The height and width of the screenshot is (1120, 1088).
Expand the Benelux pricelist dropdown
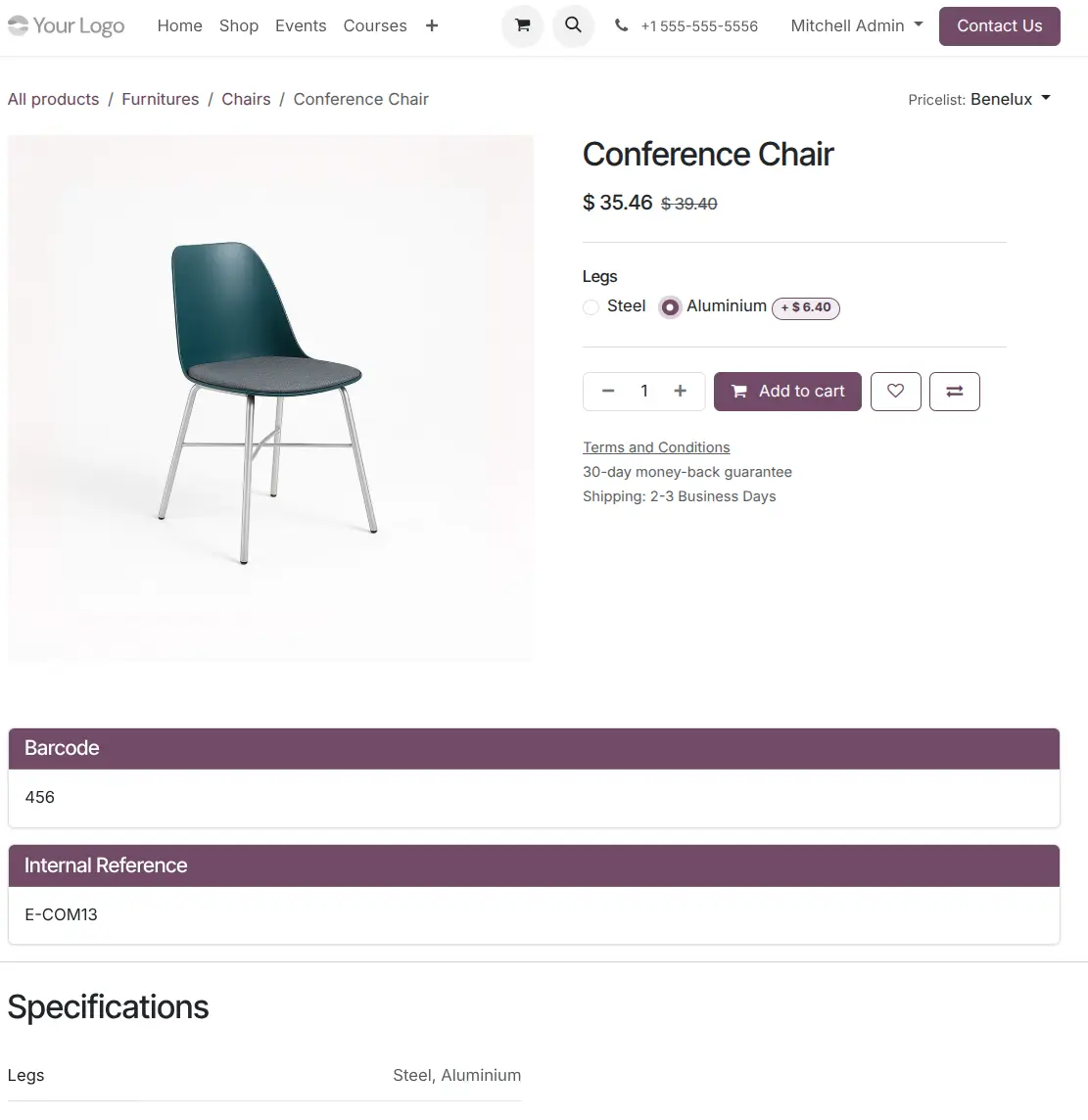1010,99
